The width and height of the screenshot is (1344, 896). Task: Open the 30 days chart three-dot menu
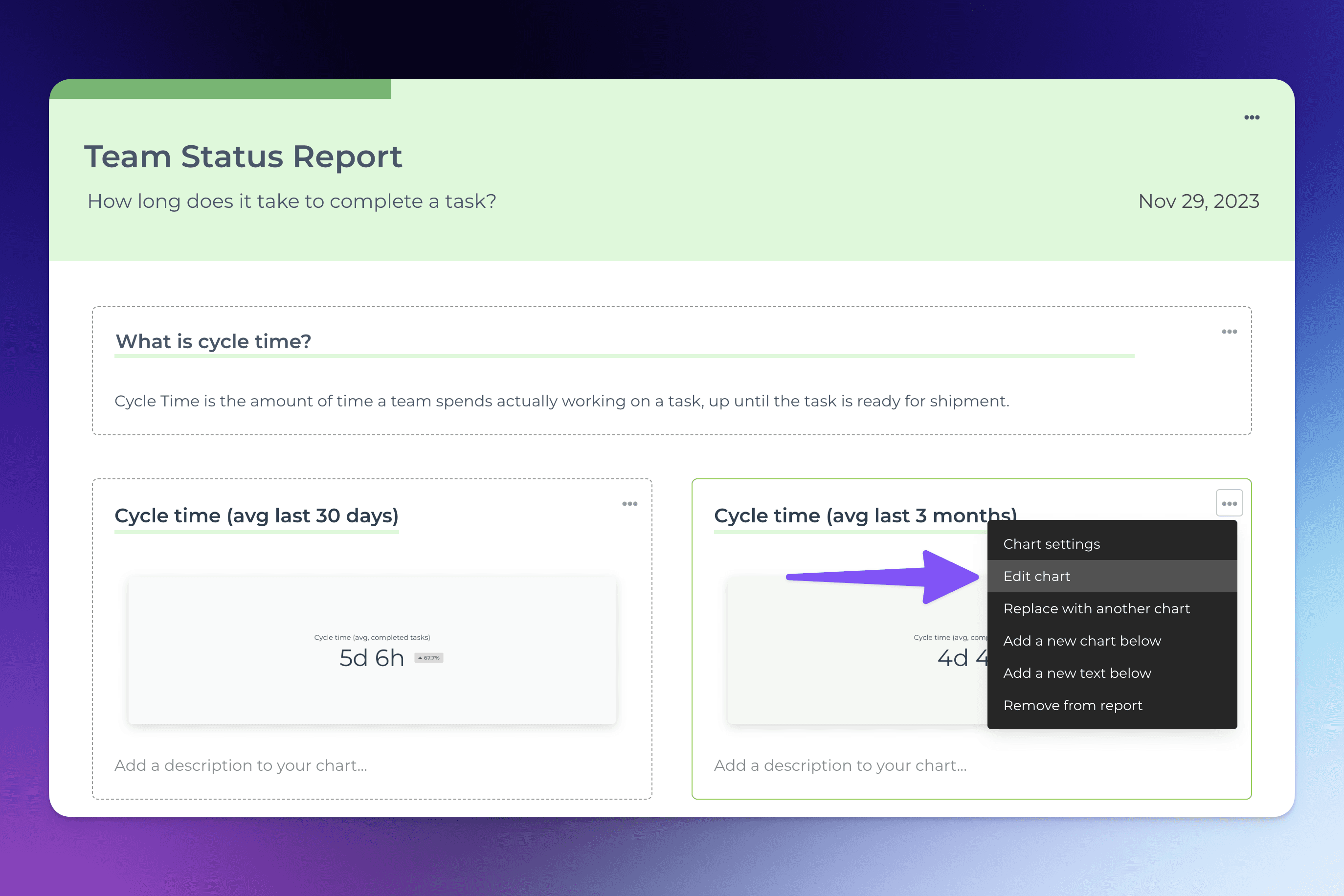pos(630,504)
